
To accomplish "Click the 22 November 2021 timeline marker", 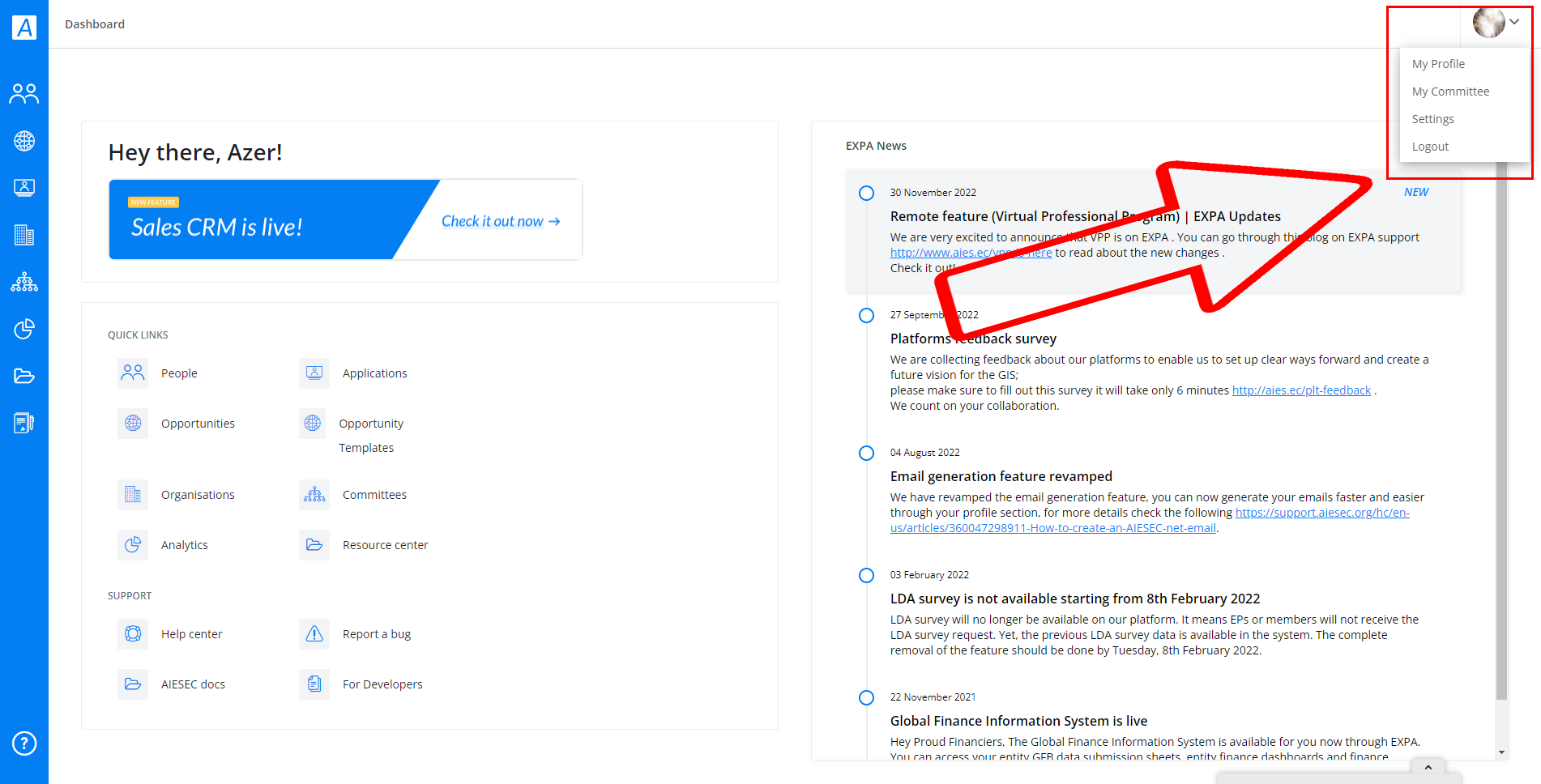I will pyautogui.click(x=866, y=697).
